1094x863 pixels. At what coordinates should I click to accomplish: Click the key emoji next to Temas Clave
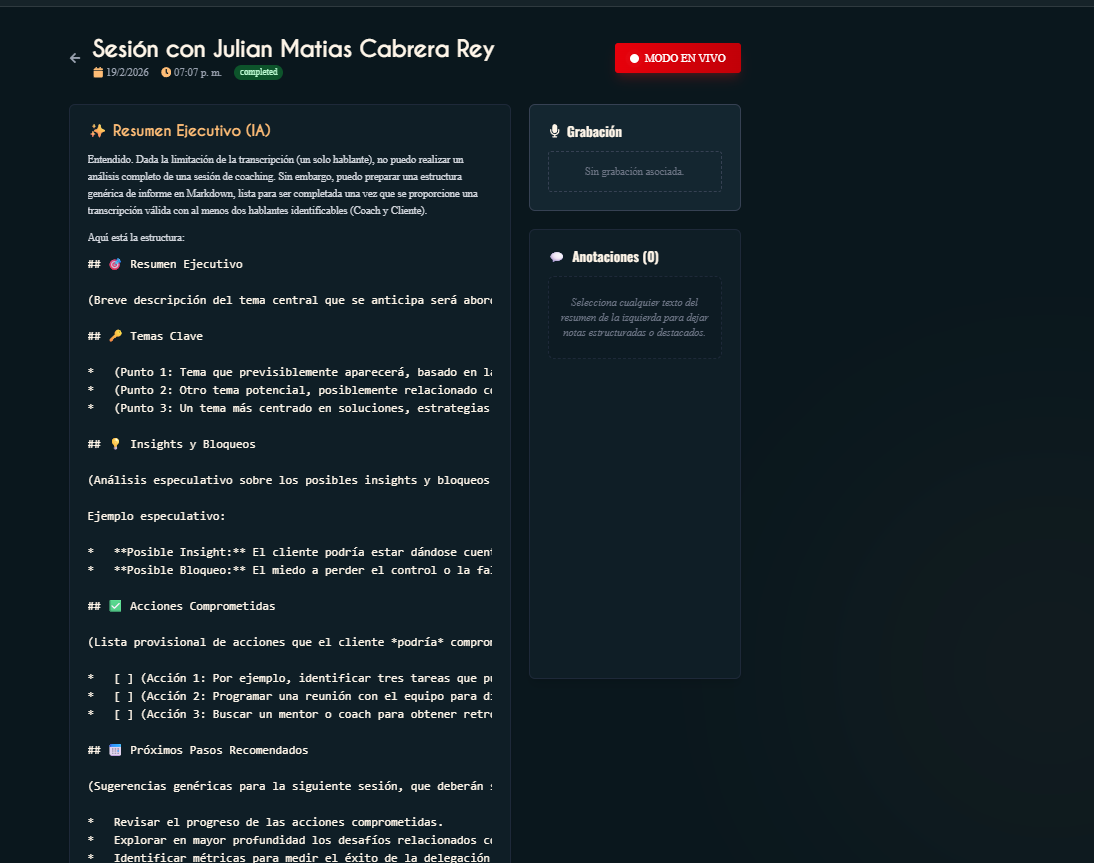(x=117, y=335)
